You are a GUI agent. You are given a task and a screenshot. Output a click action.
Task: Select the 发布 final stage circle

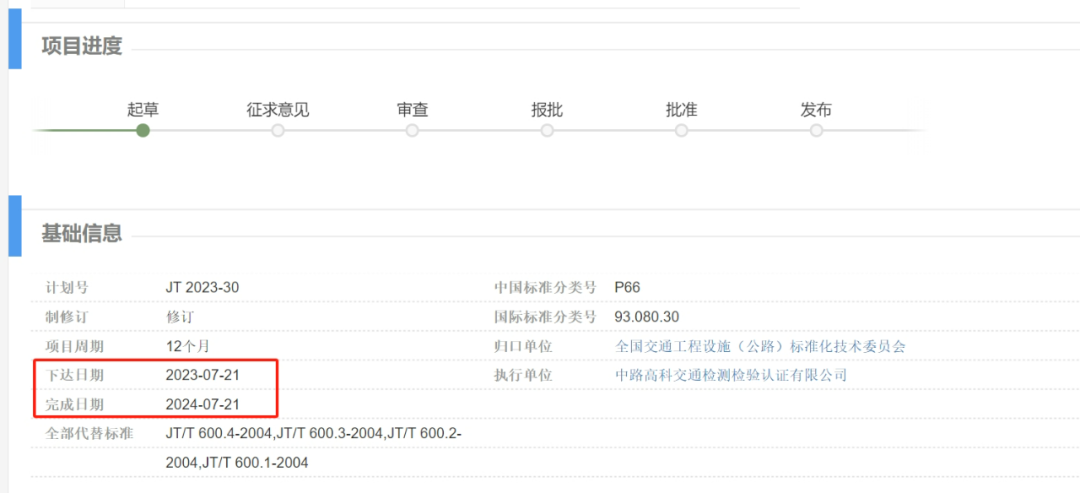(816, 130)
